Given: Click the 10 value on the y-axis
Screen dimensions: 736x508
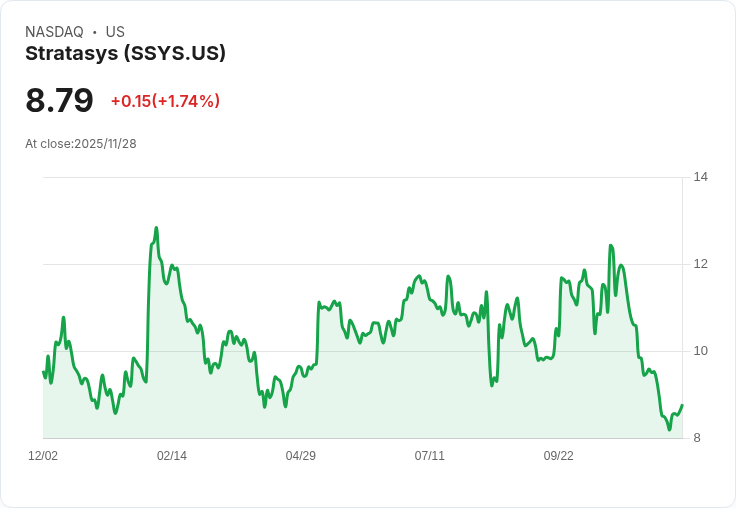Looking at the screenshot, I should 700,351.
